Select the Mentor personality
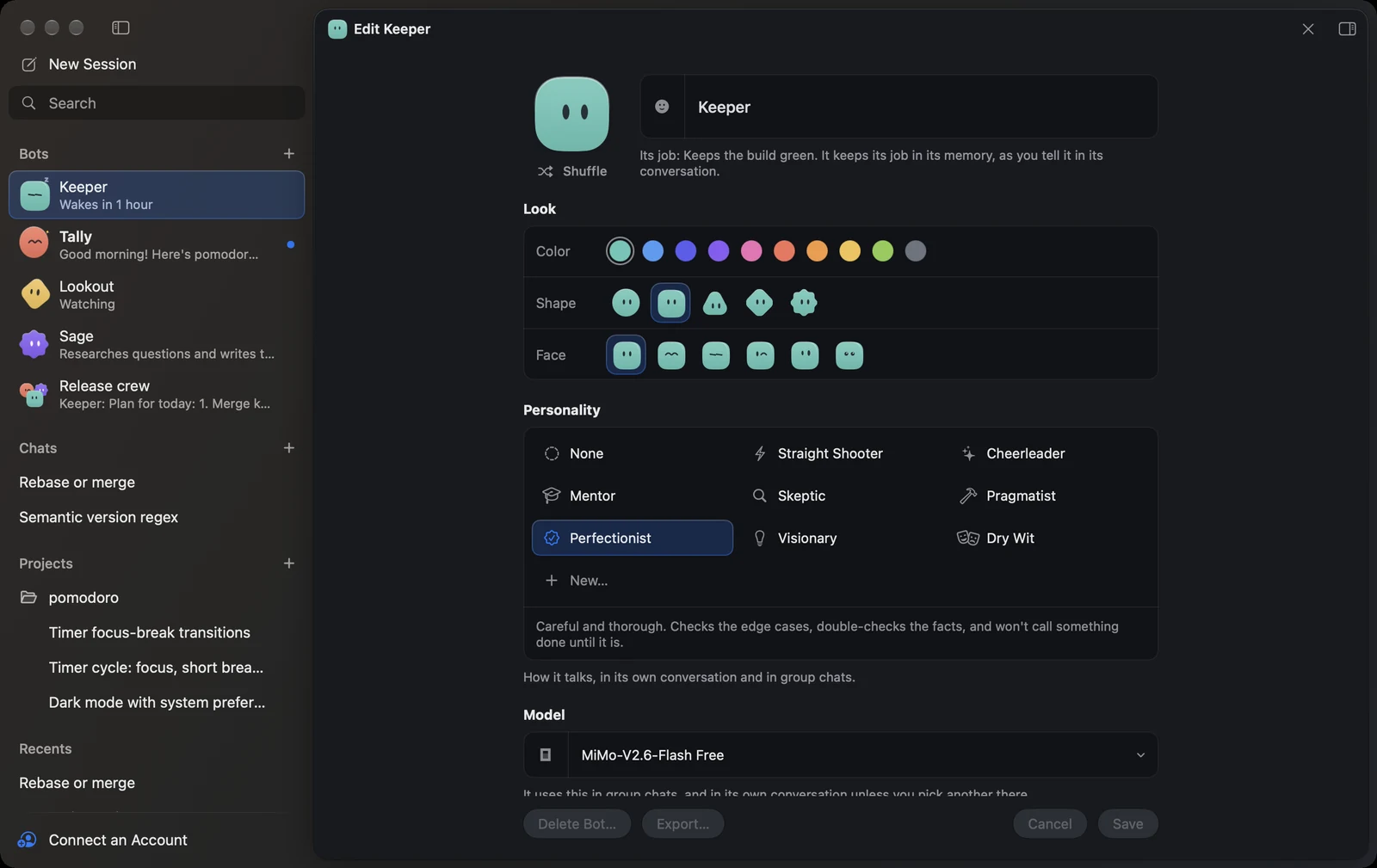 tap(633, 496)
